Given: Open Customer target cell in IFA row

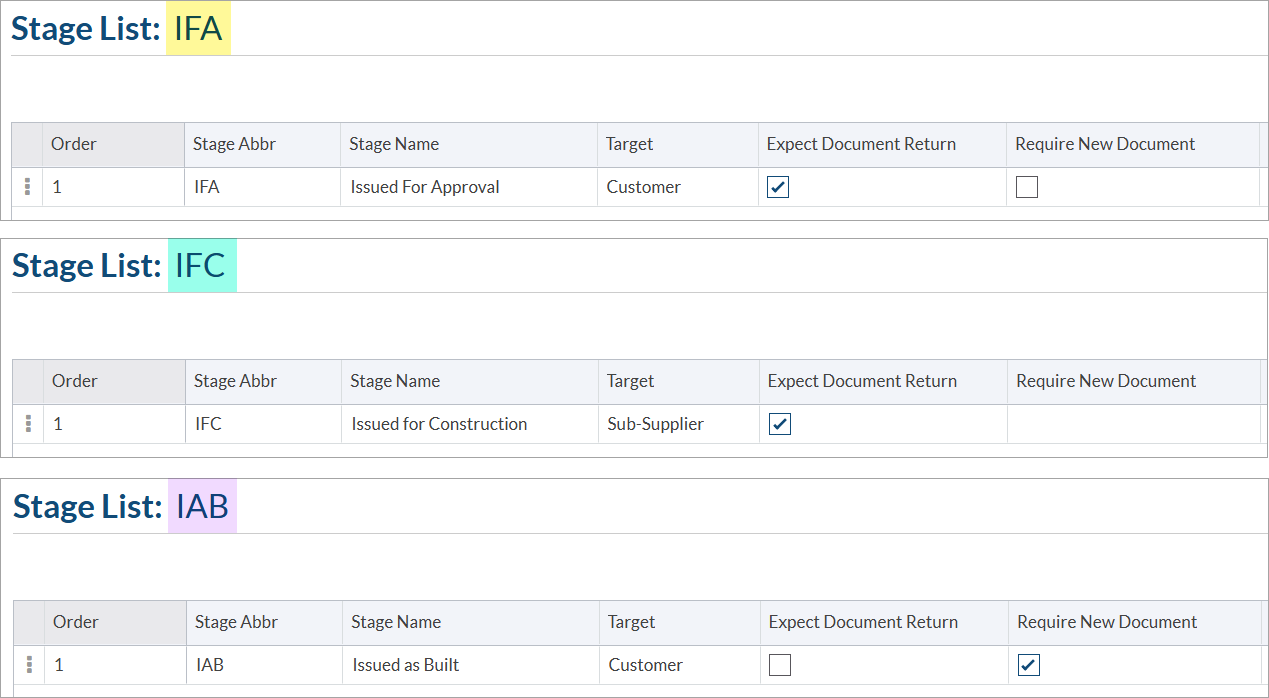Looking at the screenshot, I should click(x=644, y=187).
